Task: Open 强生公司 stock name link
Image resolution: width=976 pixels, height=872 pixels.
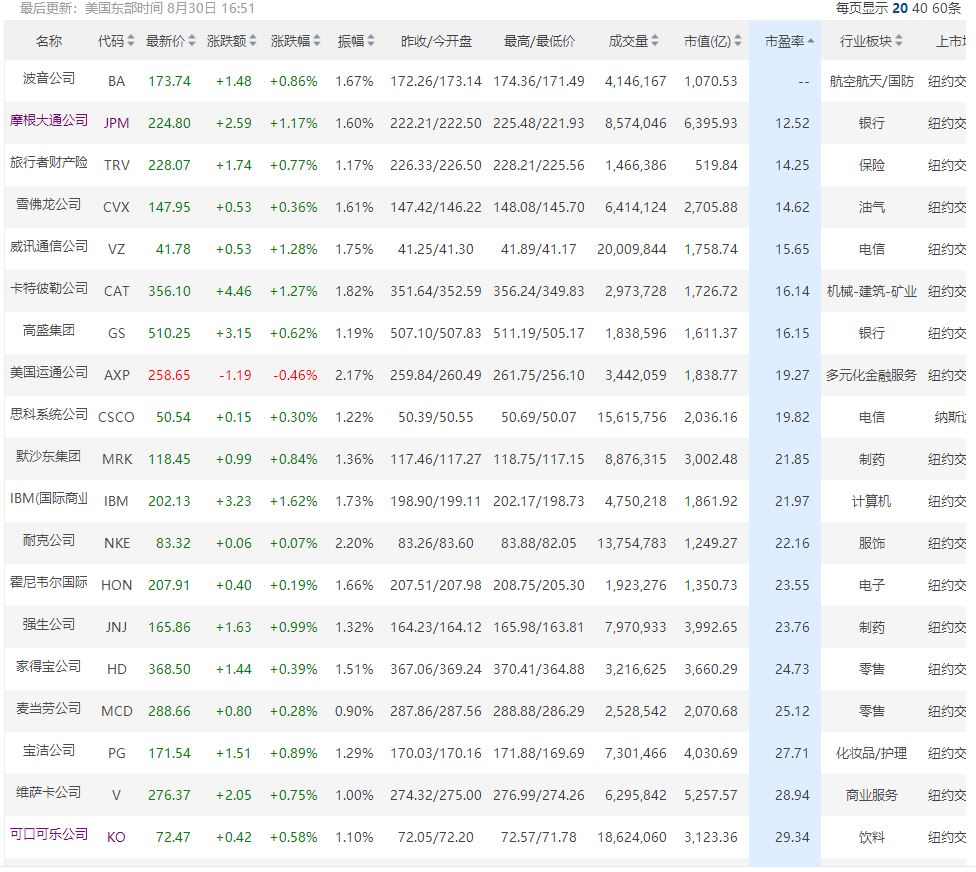Action: point(49,624)
